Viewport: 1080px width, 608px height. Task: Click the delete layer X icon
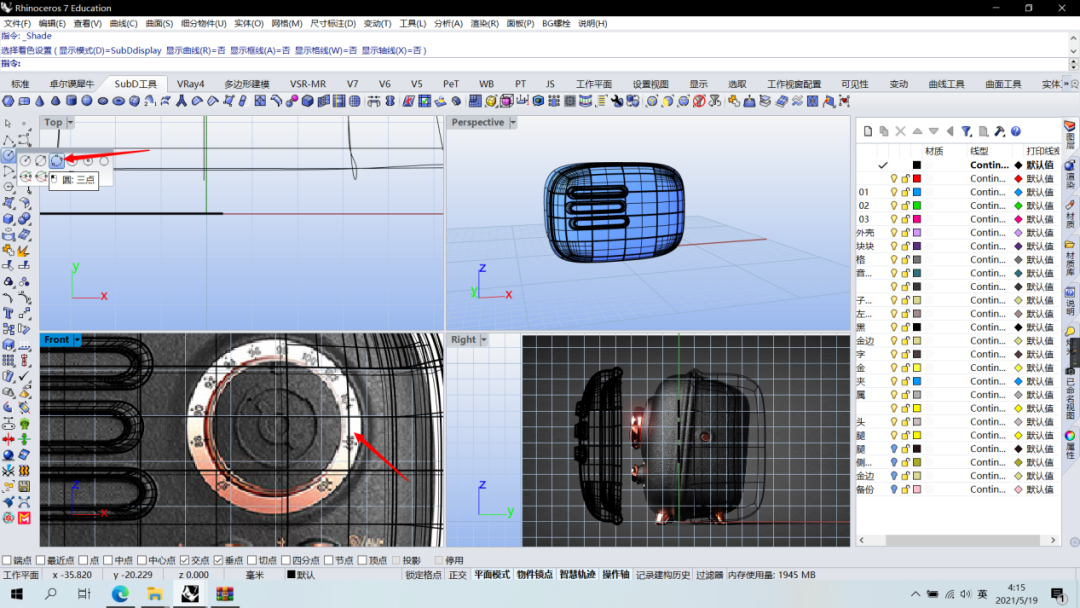coord(900,131)
